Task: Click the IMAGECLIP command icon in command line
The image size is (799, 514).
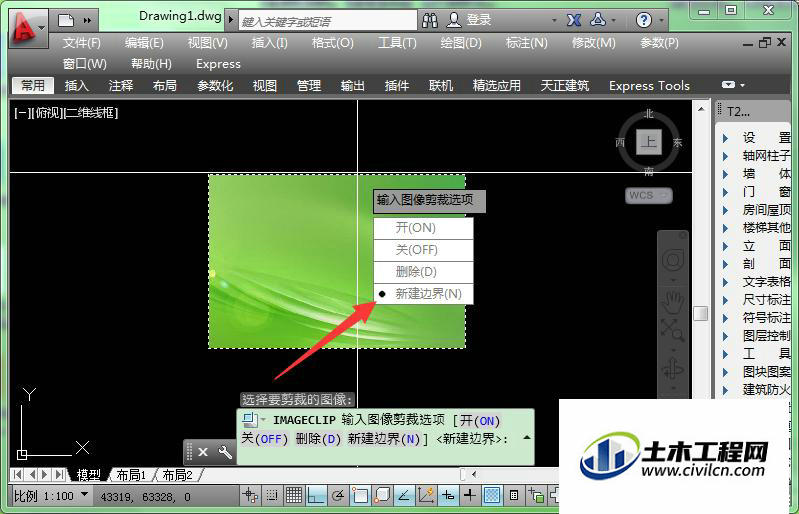Action: click(x=250, y=420)
